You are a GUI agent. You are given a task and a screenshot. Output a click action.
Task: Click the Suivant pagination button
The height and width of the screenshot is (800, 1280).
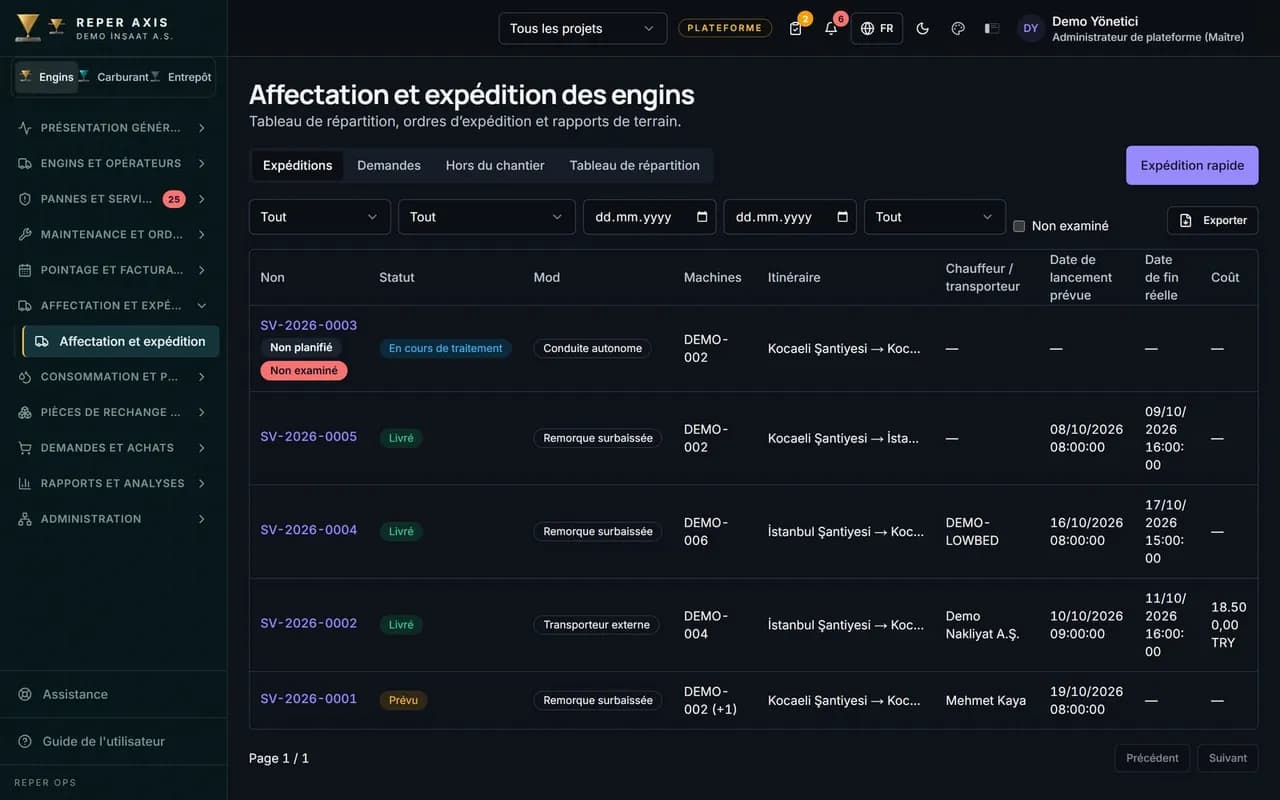[x=1228, y=758]
